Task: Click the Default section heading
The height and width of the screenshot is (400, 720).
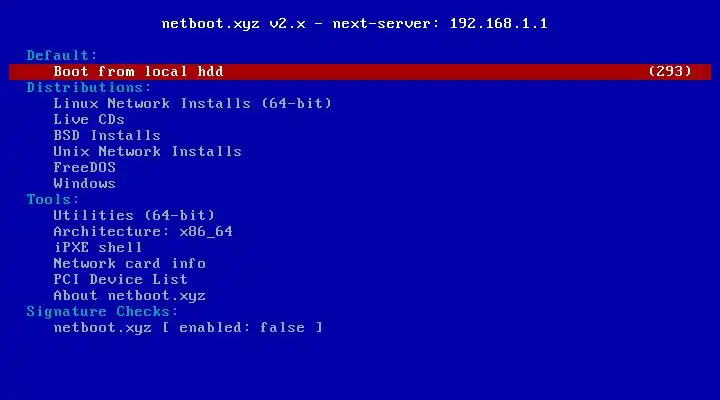Action: pos(62,56)
